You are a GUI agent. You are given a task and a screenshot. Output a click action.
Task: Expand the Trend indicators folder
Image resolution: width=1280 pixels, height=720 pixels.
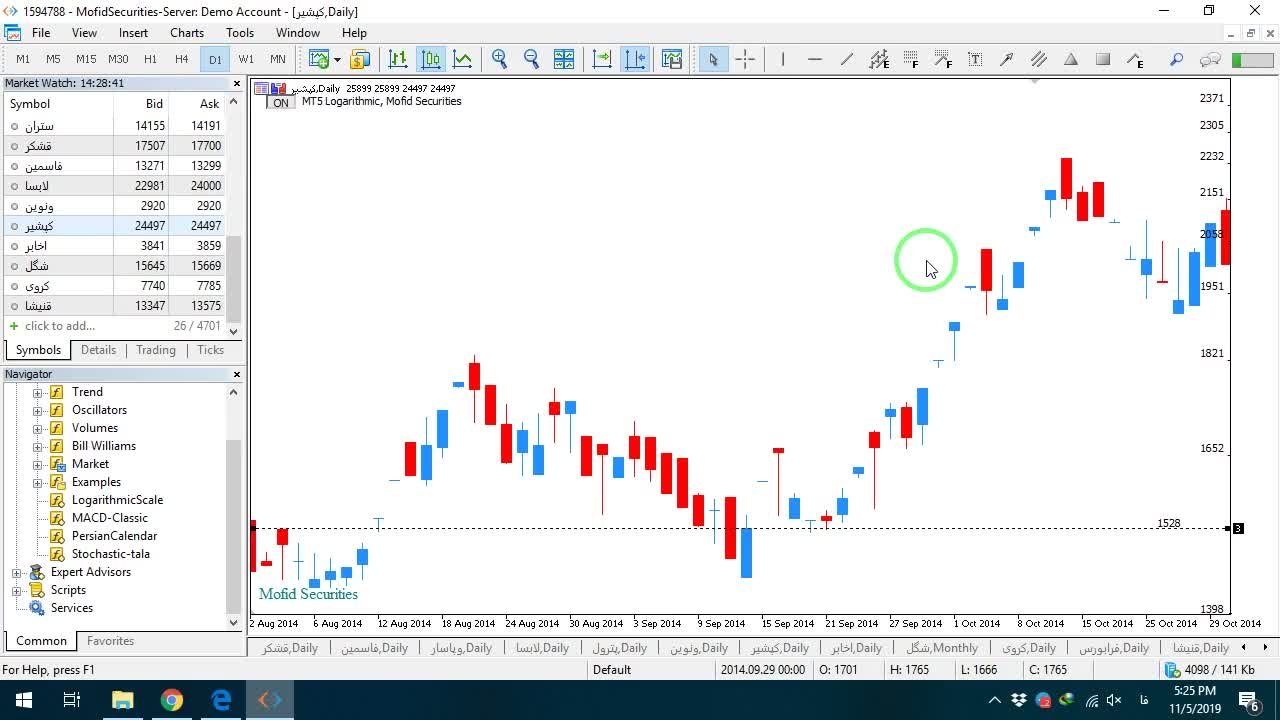coord(38,392)
